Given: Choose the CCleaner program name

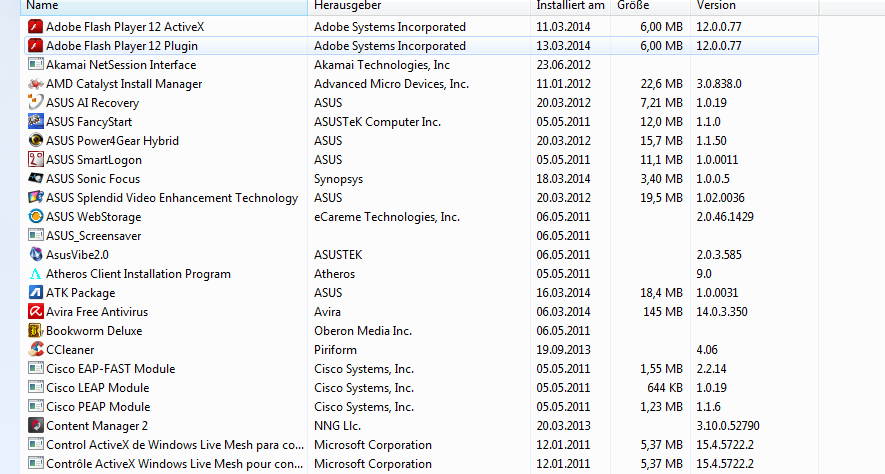Looking at the screenshot, I should point(70,350).
